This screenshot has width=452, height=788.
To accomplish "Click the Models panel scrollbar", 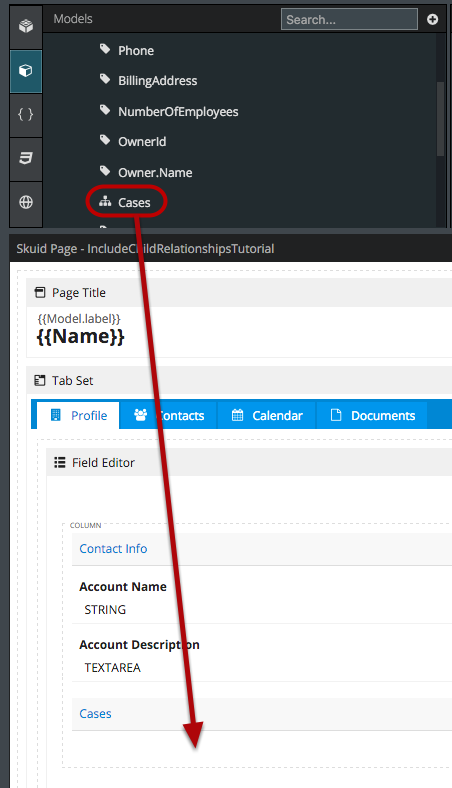I will tap(440, 119).
